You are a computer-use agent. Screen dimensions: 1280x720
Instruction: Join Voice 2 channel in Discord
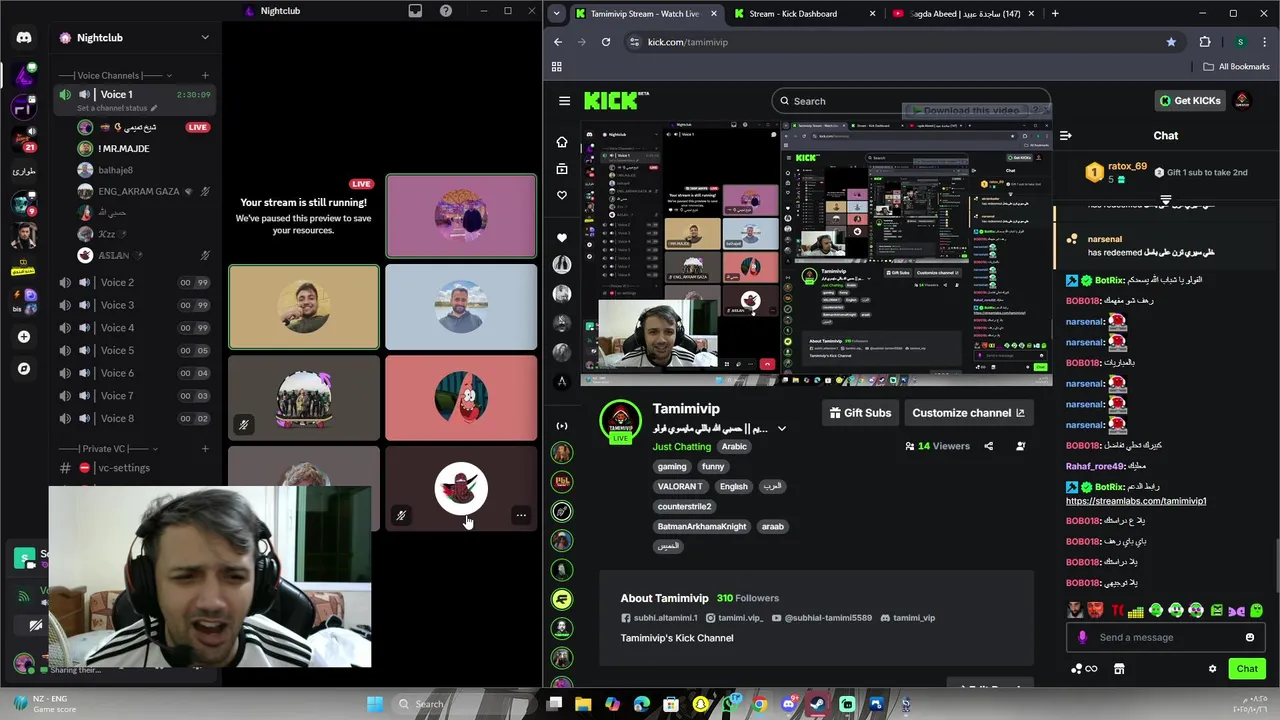pyautogui.click(x=135, y=283)
